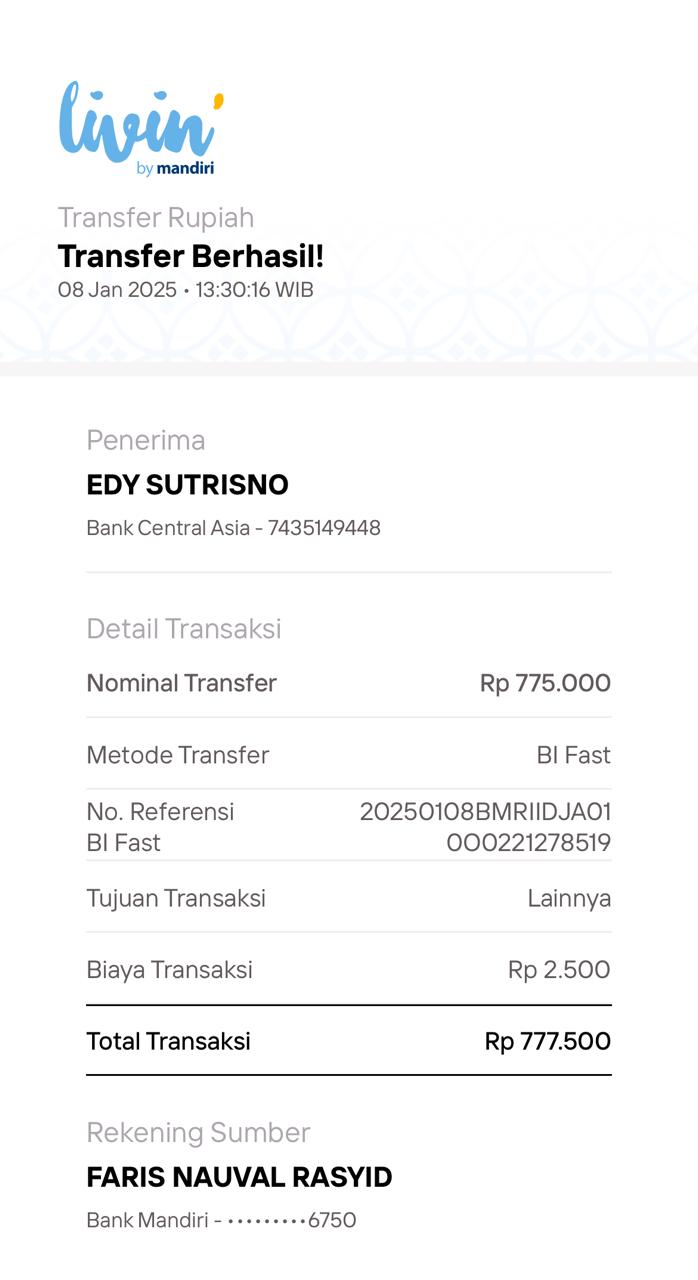The width and height of the screenshot is (698, 1280).
Task: Tap the "Detail Transaksi" section heading
Action: coord(183,628)
